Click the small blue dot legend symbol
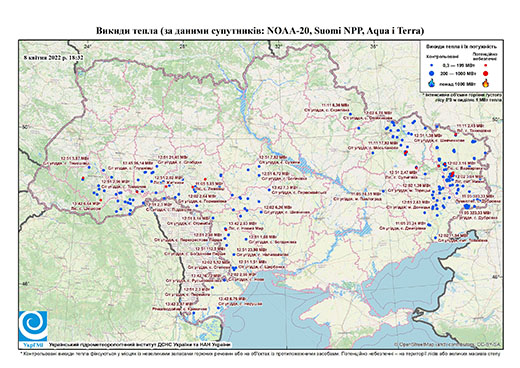 coord(432,65)
